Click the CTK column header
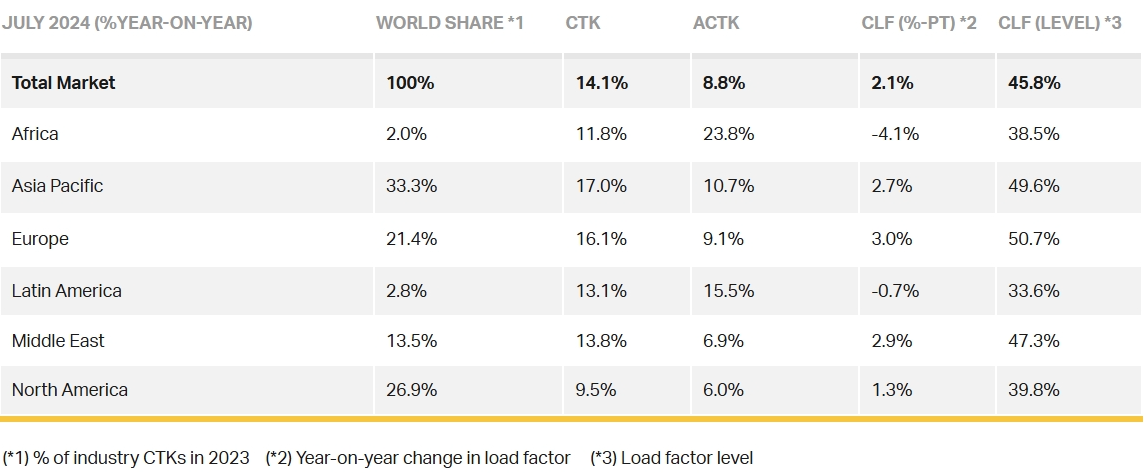This screenshot has height=473, width=1145. point(583,23)
